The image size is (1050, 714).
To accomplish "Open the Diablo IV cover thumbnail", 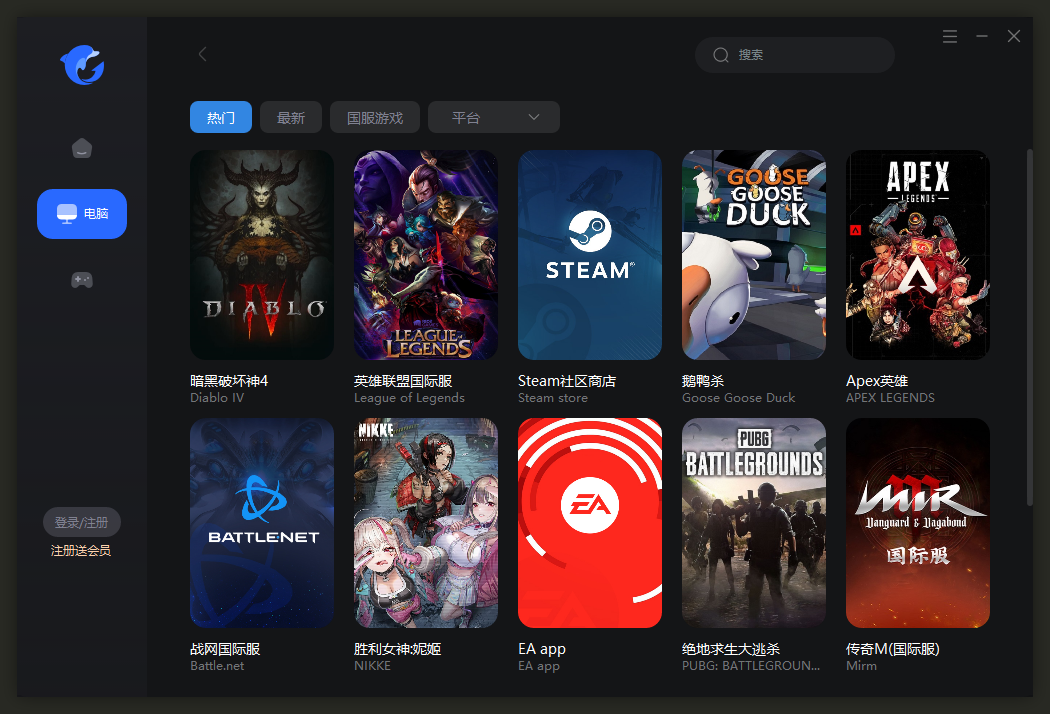I will click(262, 255).
